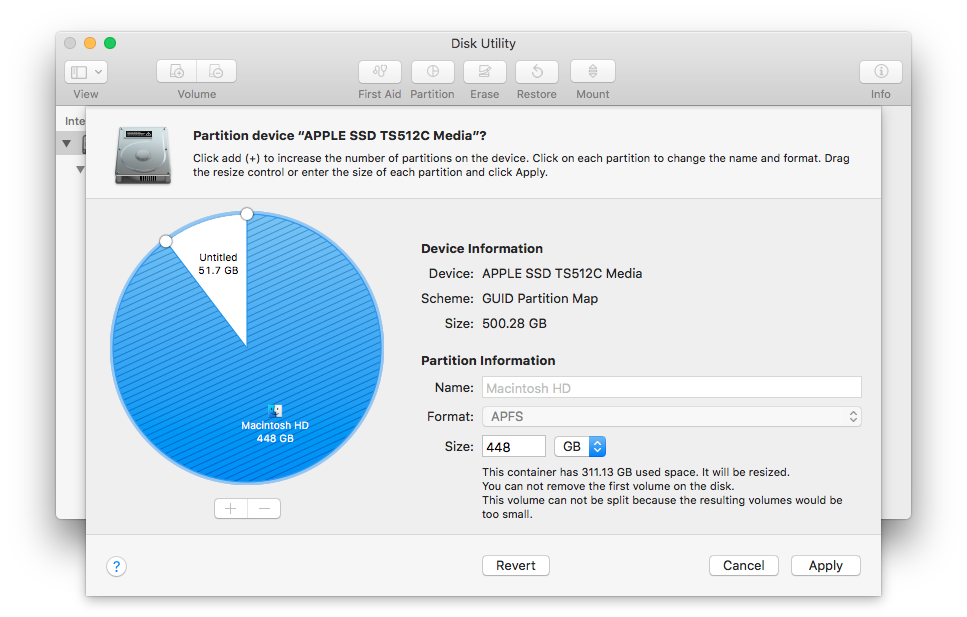The height and width of the screenshot is (617, 967).
Task: Click 'APPLE SSD TS512C Media' device value
Action: 562,273
